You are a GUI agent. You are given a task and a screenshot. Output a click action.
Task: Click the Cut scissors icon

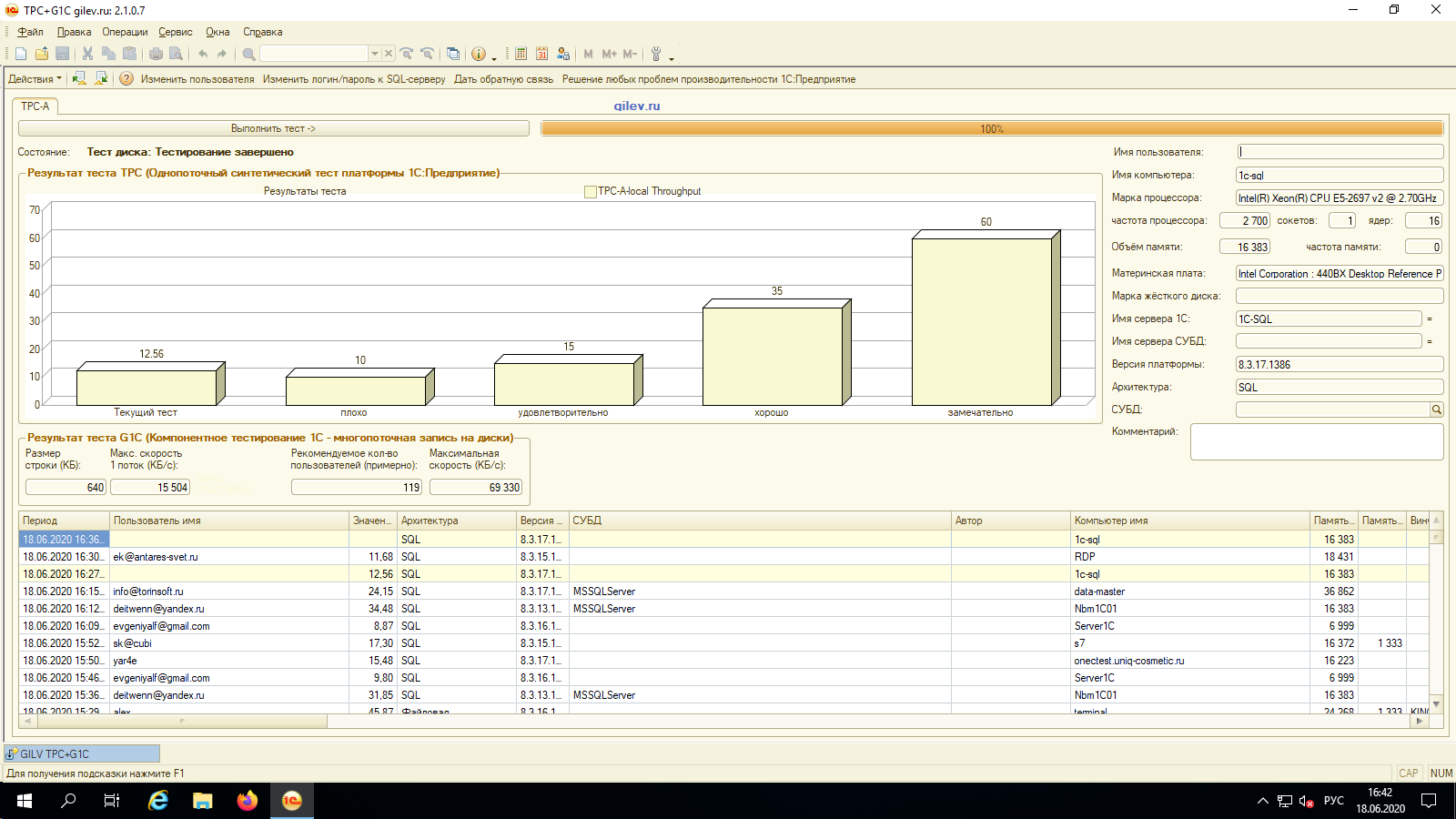coord(88,54)
